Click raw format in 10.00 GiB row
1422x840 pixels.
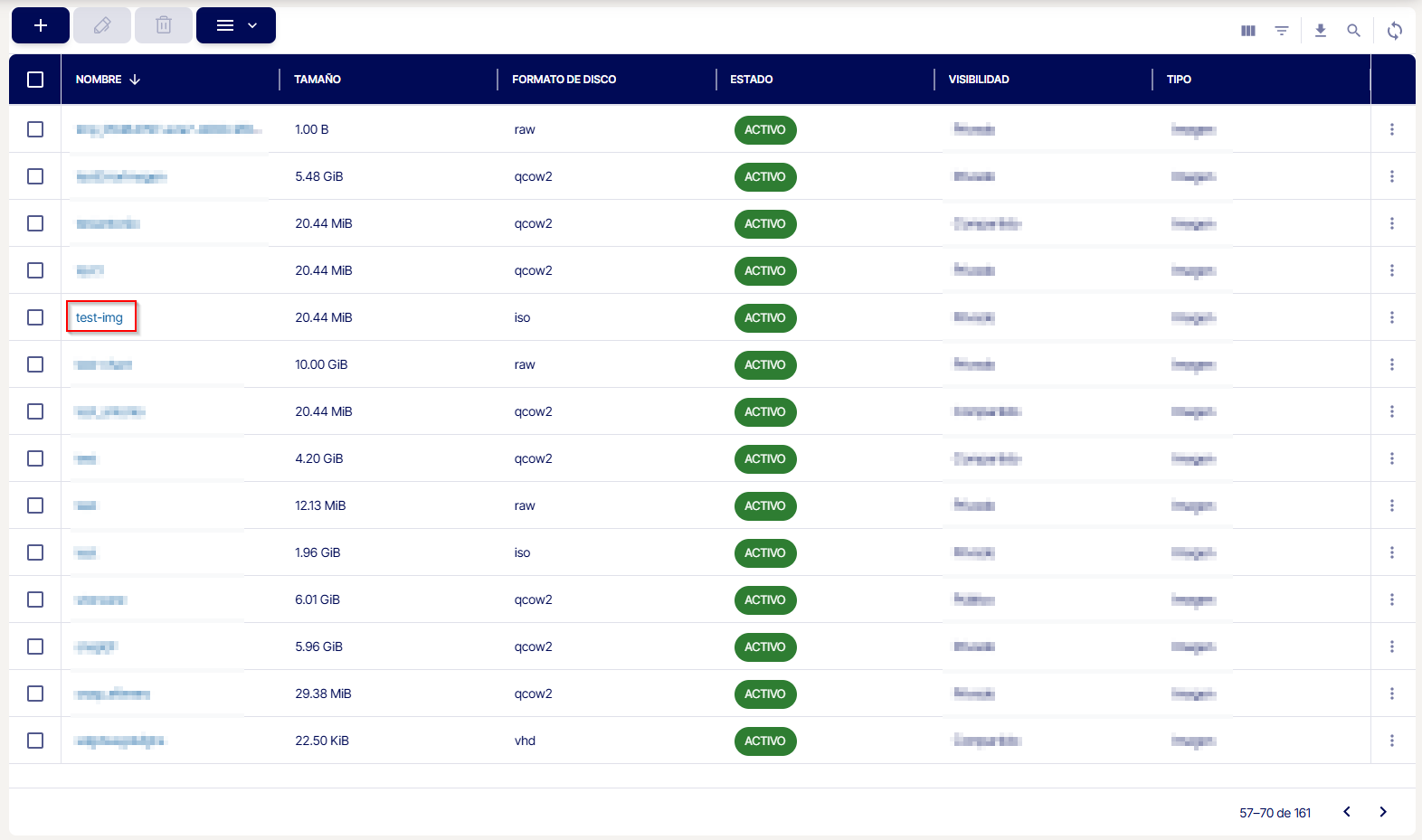pos(525,364)
